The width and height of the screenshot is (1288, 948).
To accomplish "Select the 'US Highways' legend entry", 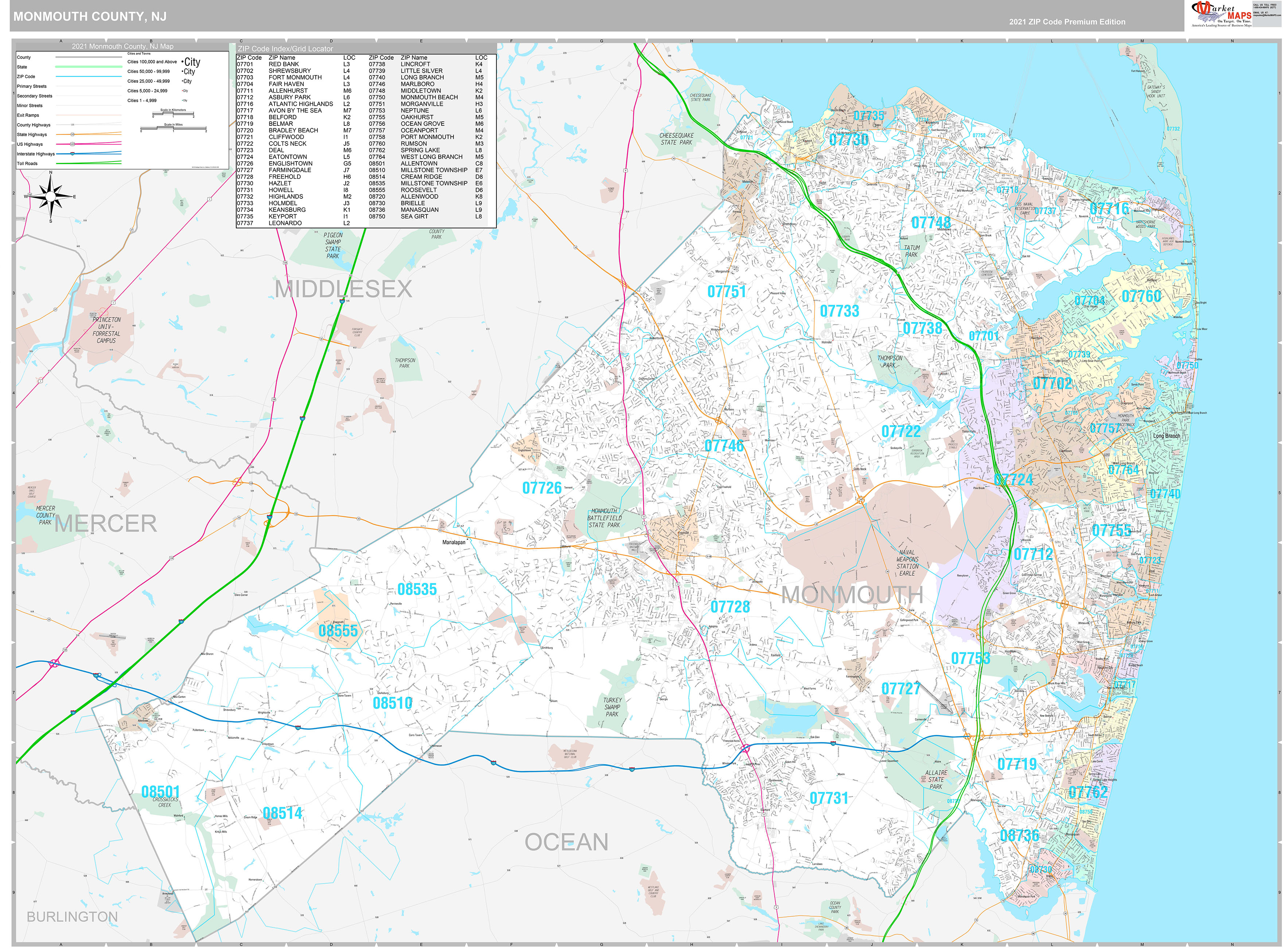I will click(69, 144).
